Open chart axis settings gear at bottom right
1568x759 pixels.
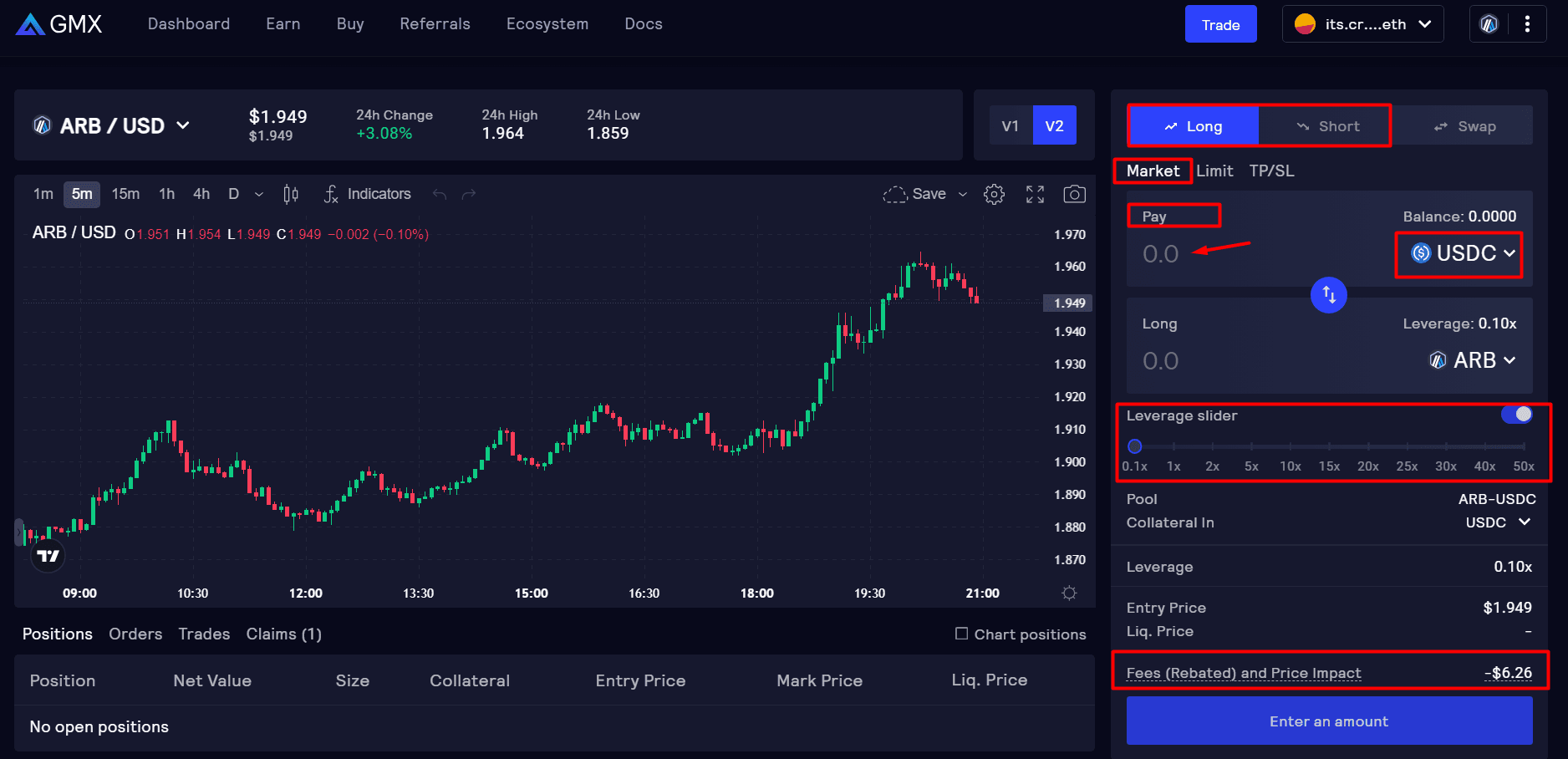(x=1069, y=593)
